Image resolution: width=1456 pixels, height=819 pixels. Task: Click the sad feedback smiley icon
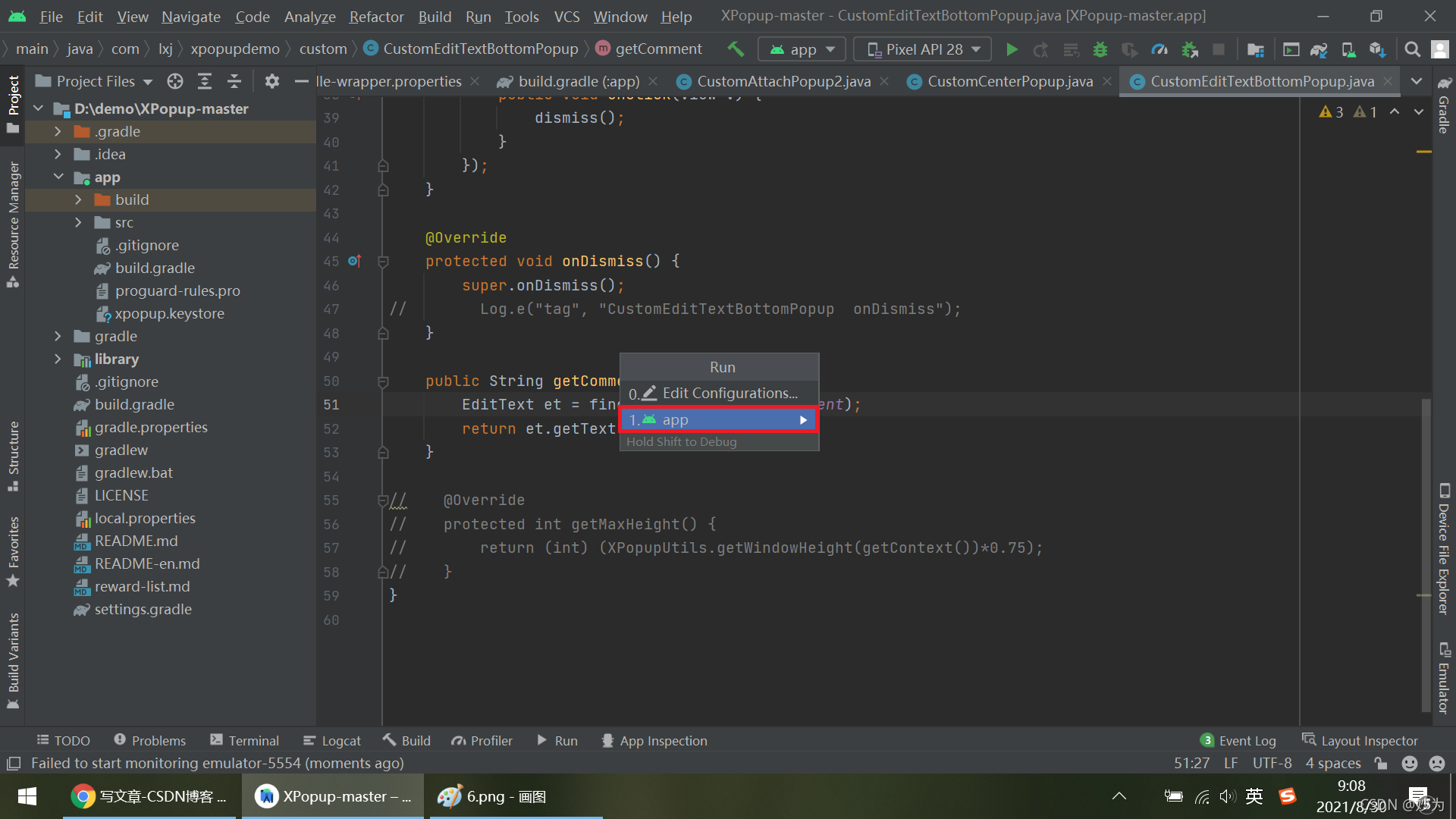(1436, 763)
